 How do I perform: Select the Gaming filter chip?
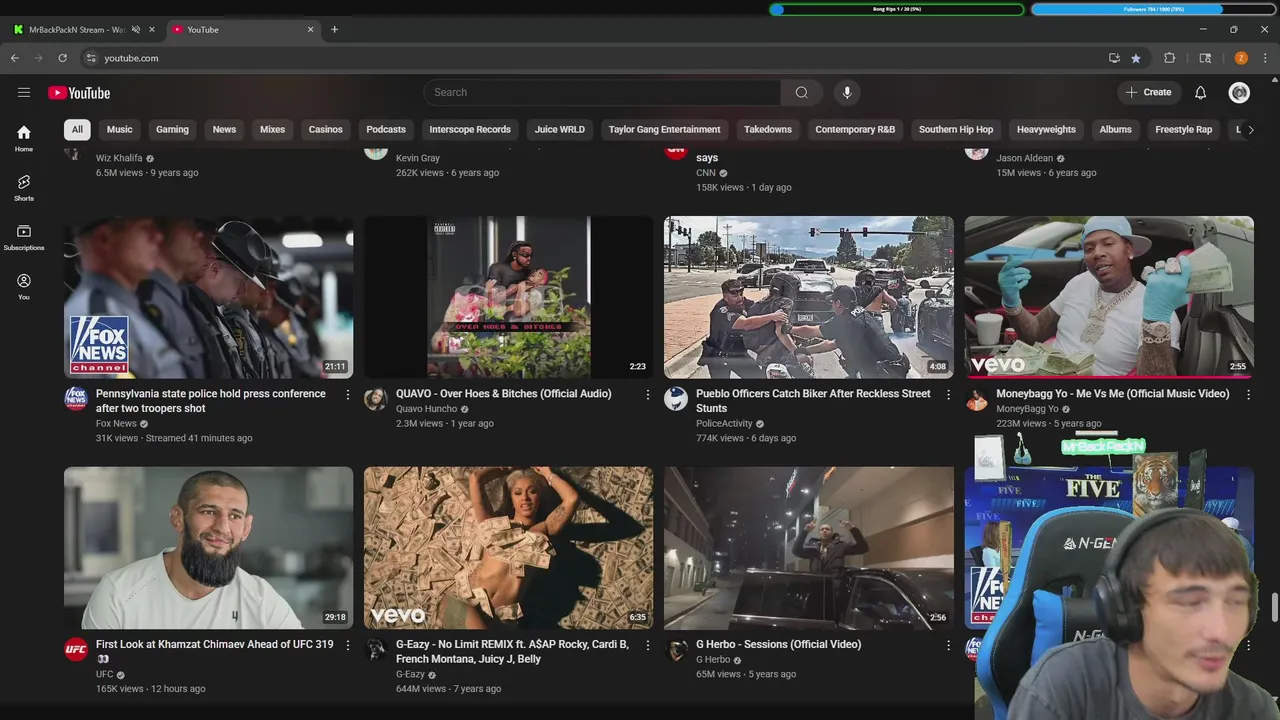point(172,129)
